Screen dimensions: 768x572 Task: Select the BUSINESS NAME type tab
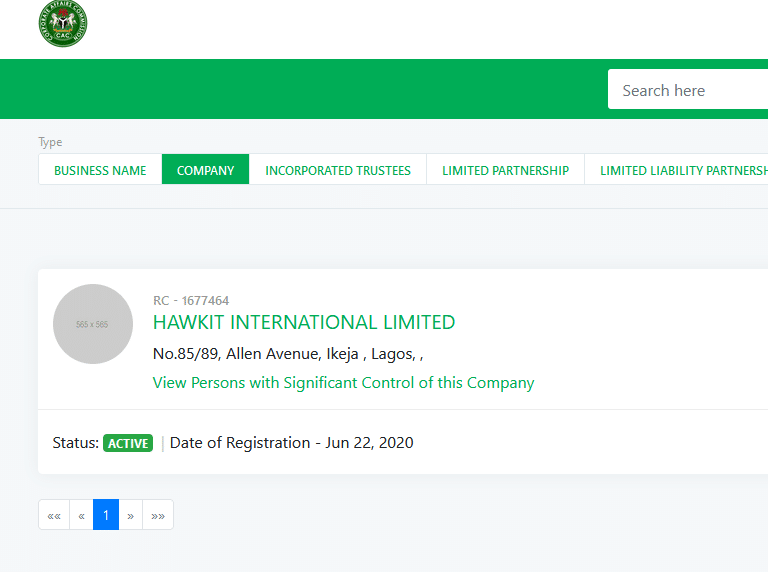pos(100,169)
